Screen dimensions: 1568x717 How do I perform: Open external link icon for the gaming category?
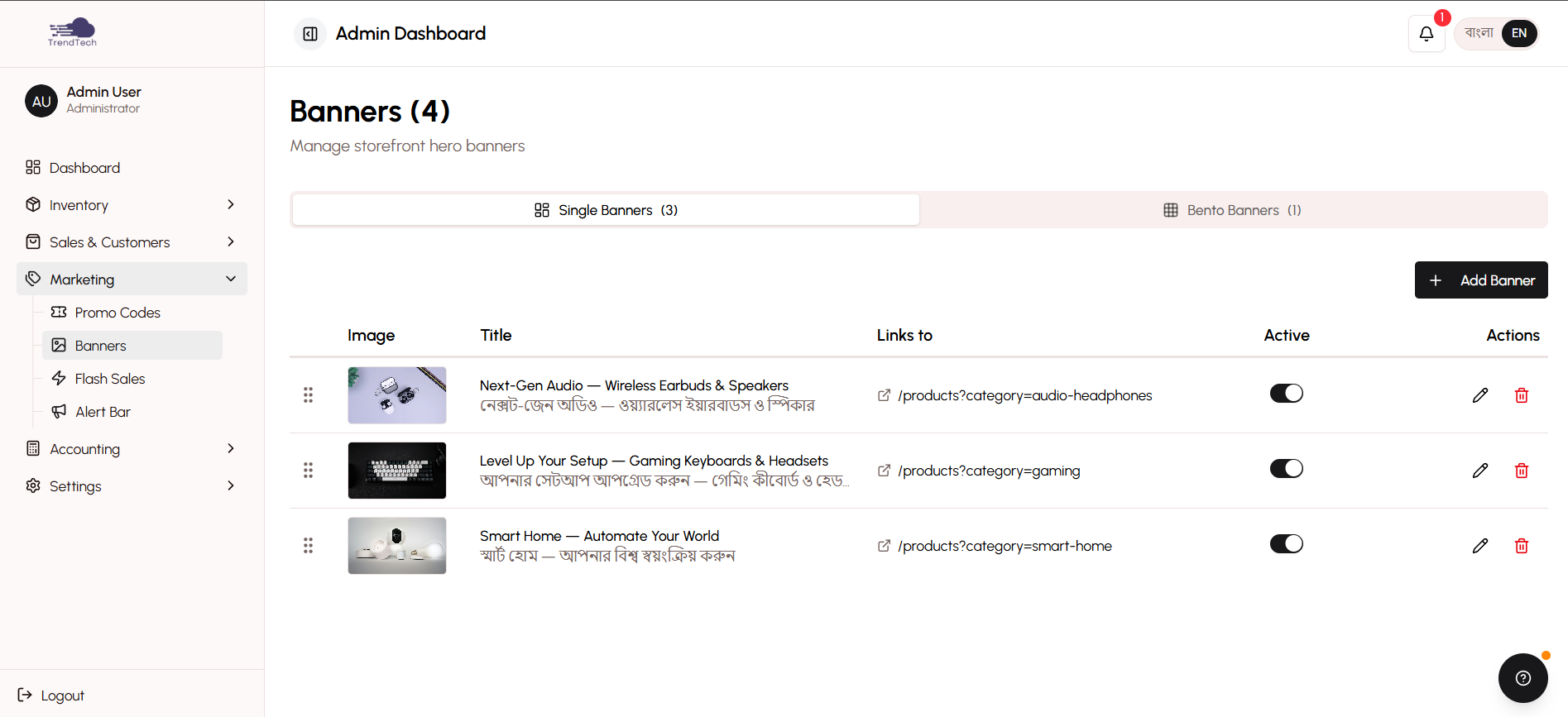[x=884, y=471]
